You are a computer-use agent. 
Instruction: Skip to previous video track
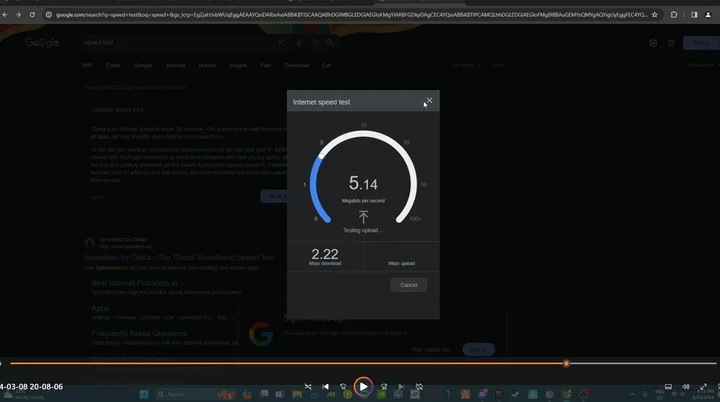[325, 386]
